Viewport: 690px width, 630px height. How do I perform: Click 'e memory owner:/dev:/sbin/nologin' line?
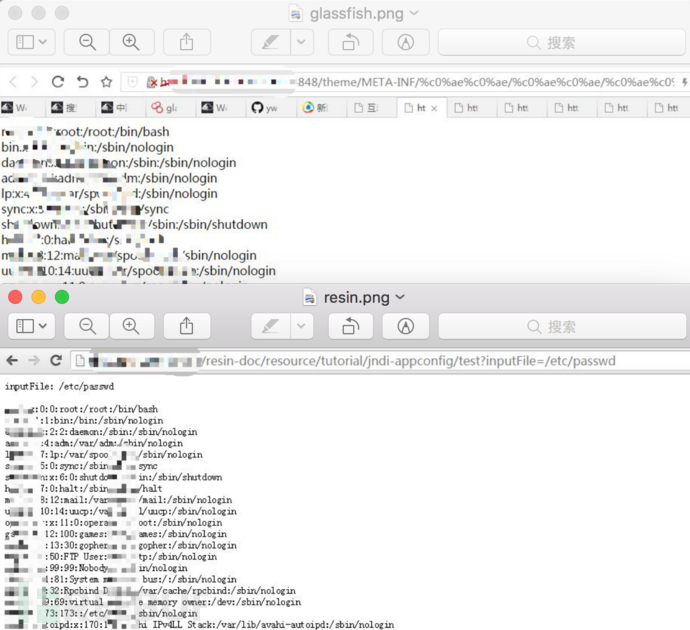[x=153, y=602]
